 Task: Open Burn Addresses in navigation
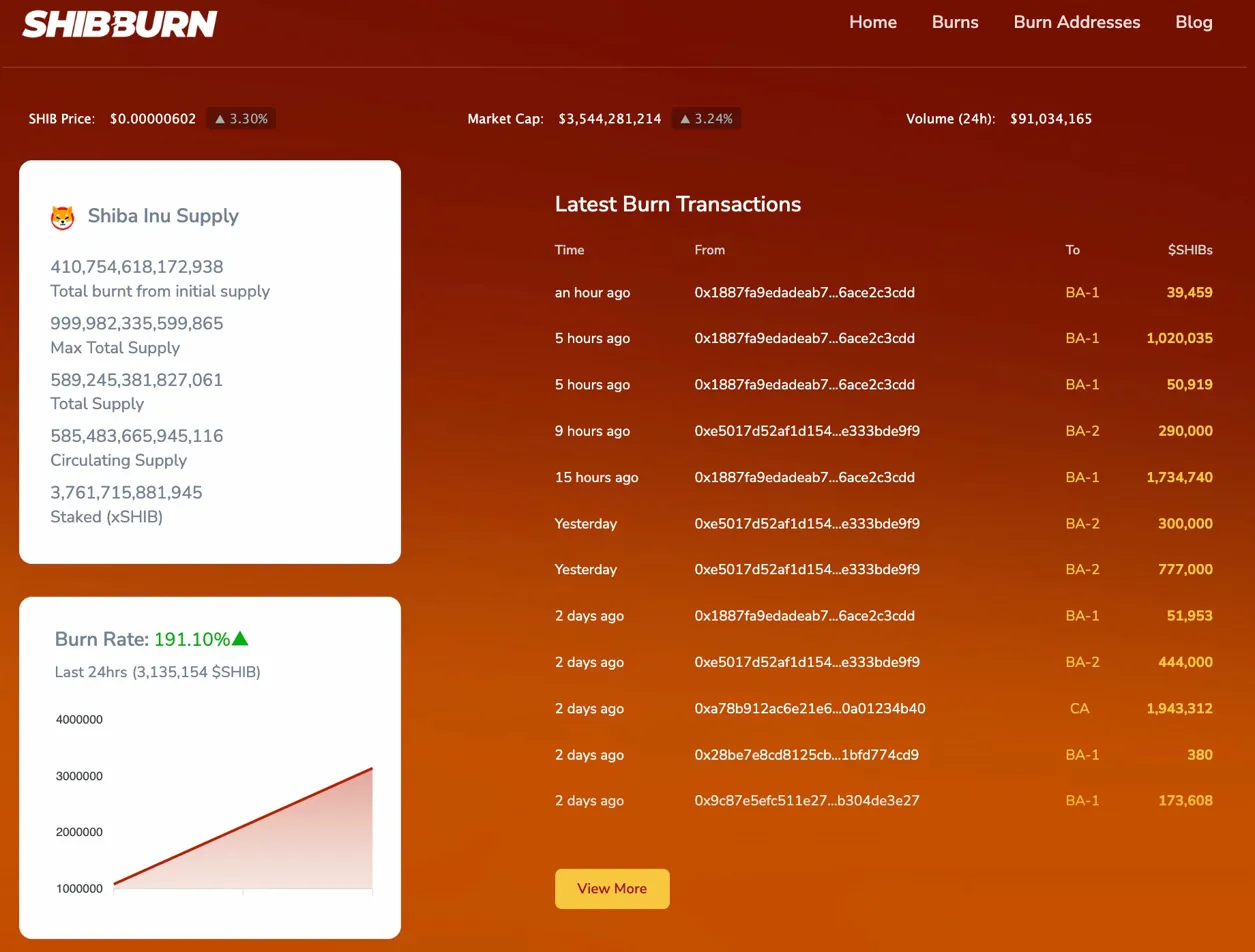(x=1076, y=22)
